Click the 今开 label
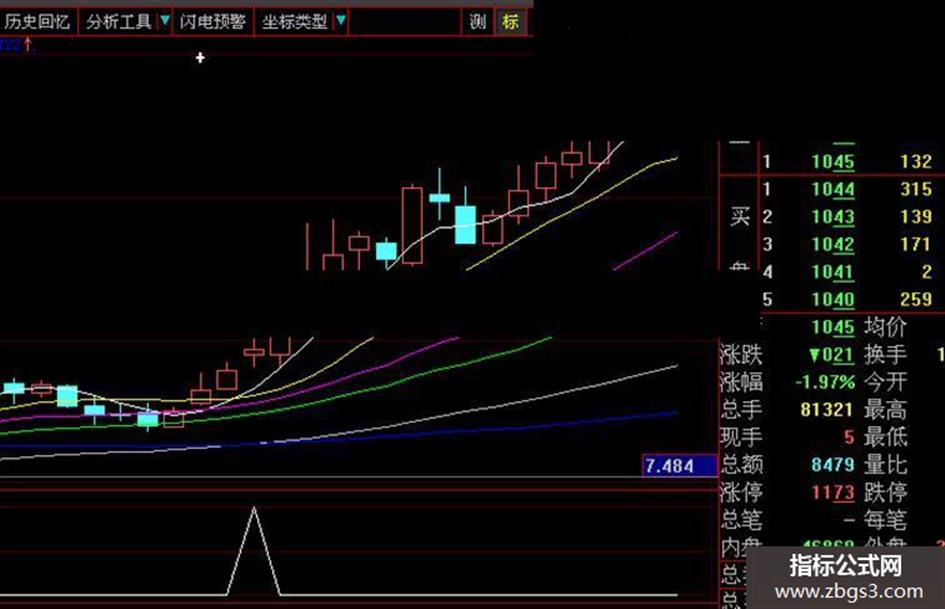The image size is (945, 609). 885,382
